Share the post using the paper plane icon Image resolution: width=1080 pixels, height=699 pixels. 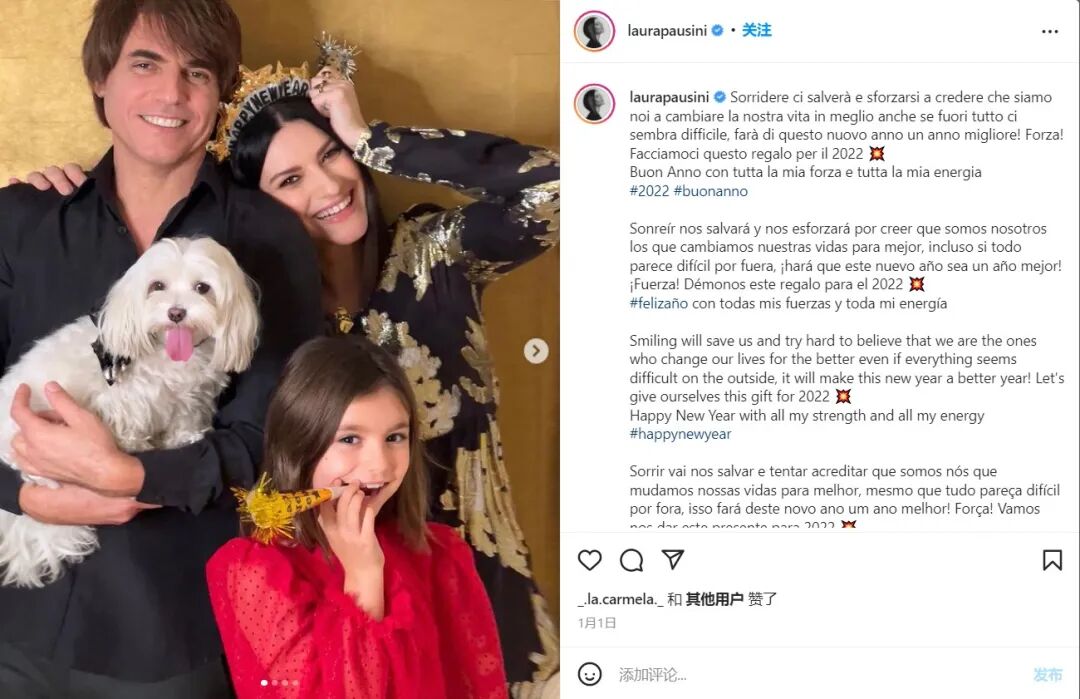coord(672,559)
